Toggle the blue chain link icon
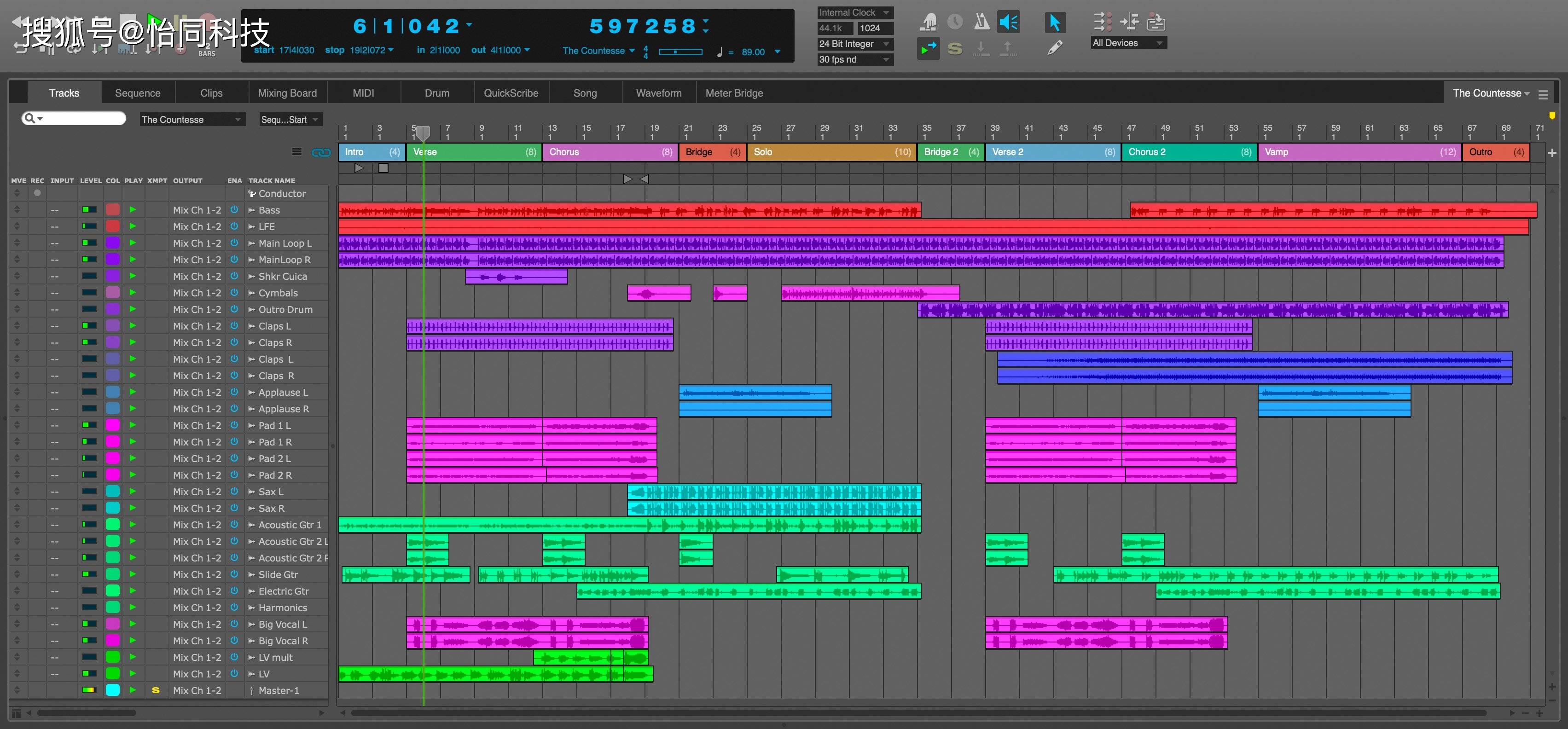This screenshot has height=729, width=1568. pos(321,152)
